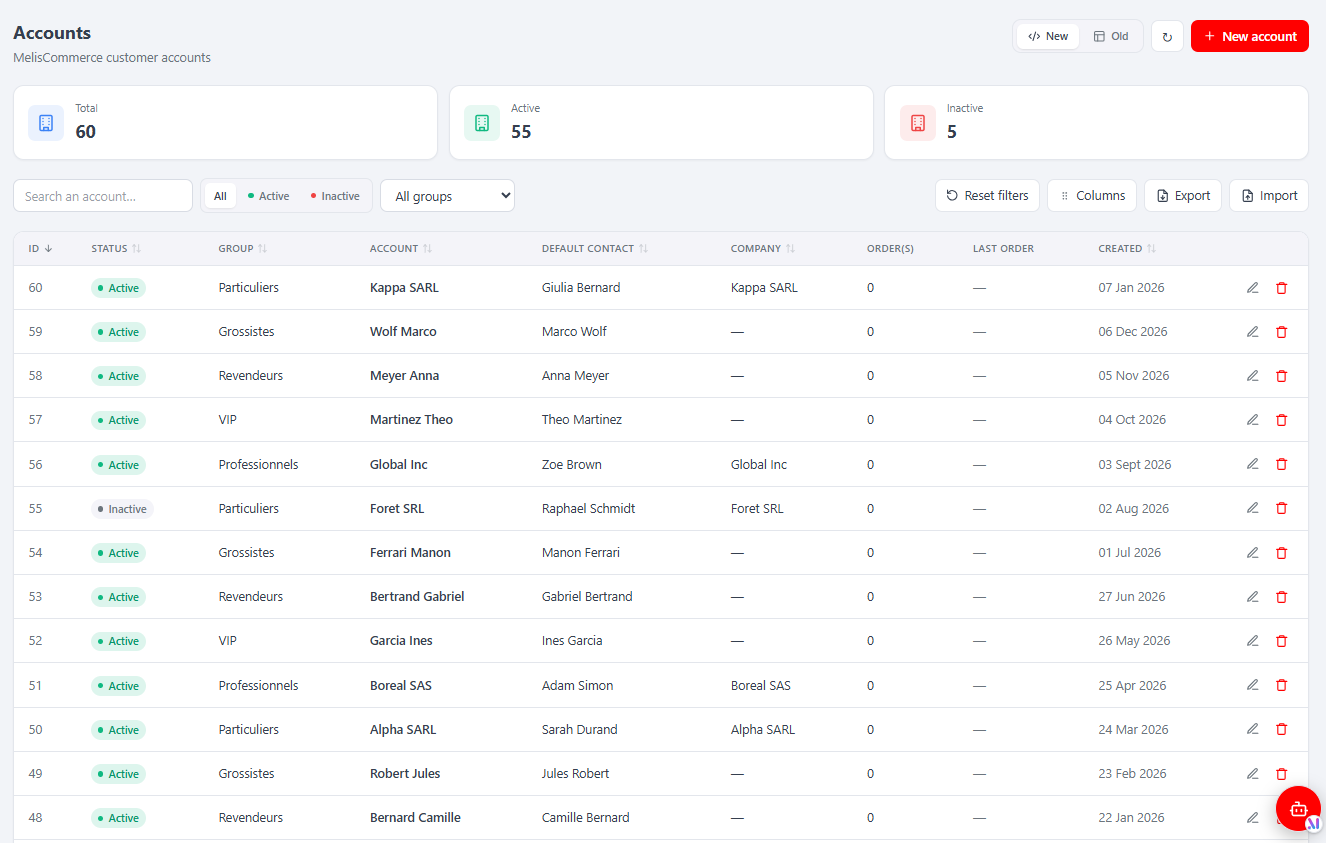Viewport: 1326px width, 843px height.
Task: Delete the Kappa SARL account
Action: point(1281,288)
